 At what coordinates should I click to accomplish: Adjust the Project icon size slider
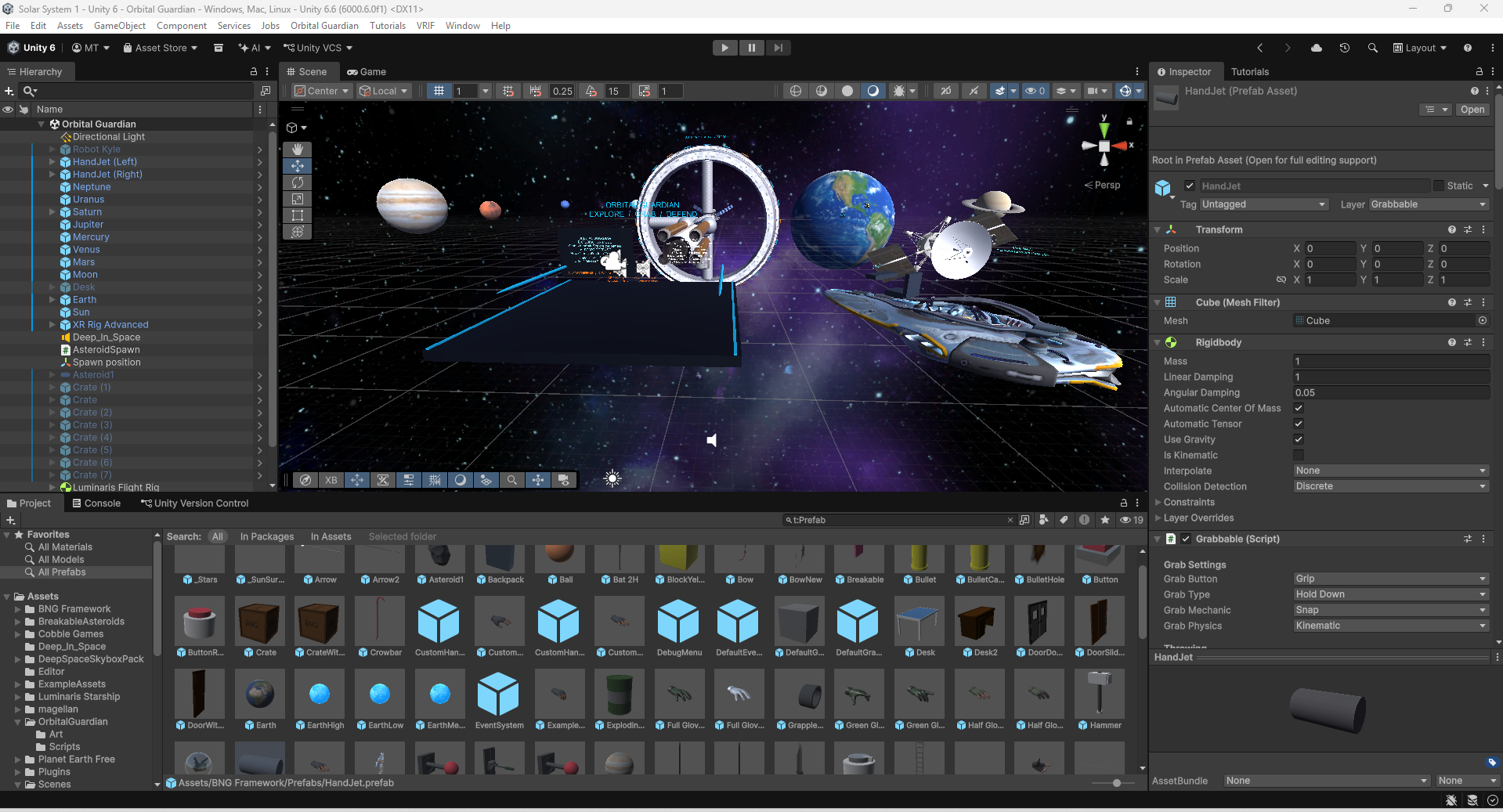pos(1116,783)
